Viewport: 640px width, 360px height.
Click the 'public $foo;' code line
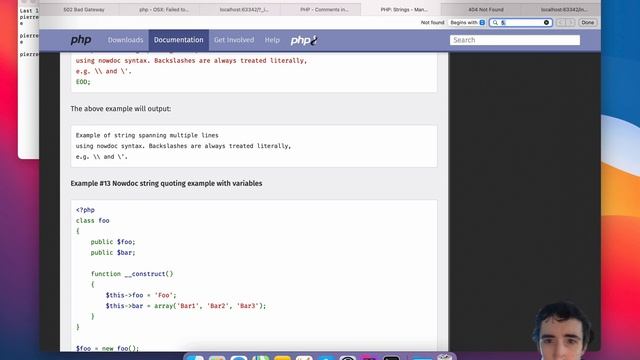click(x=113, y=242)
